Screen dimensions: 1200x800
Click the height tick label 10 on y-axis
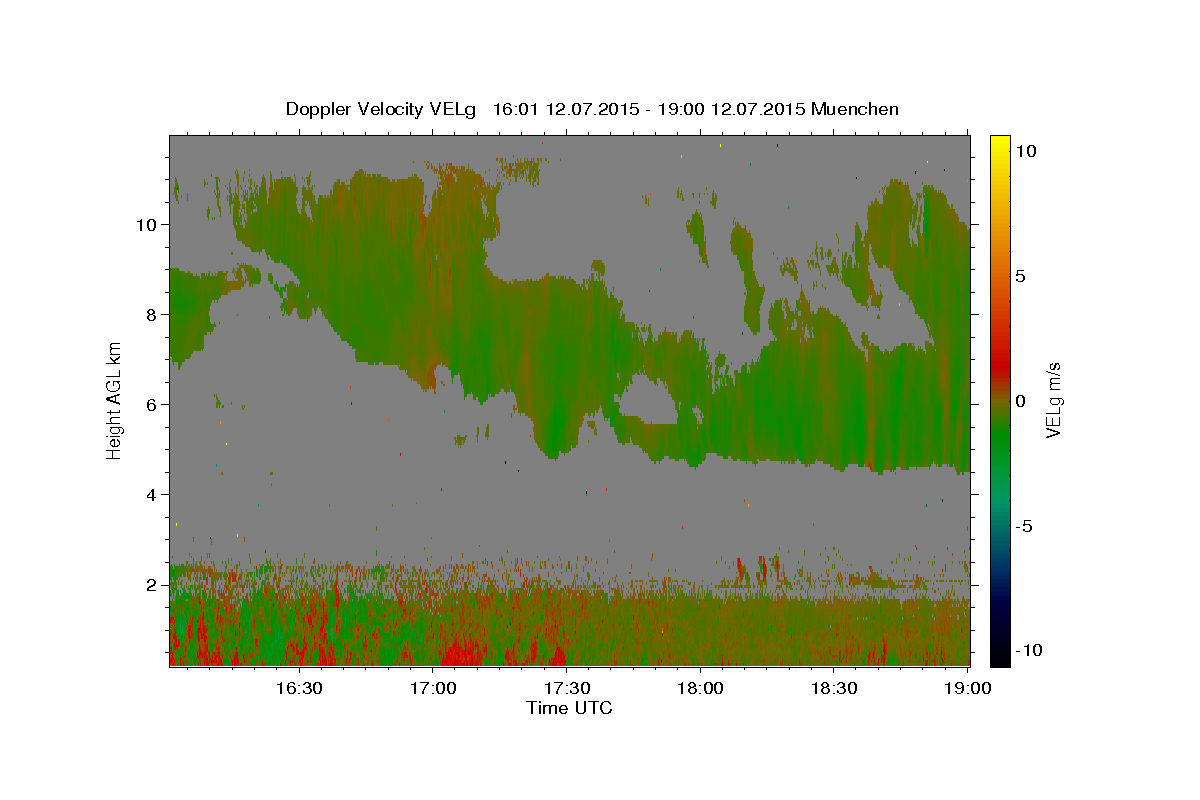coord(149,225)
